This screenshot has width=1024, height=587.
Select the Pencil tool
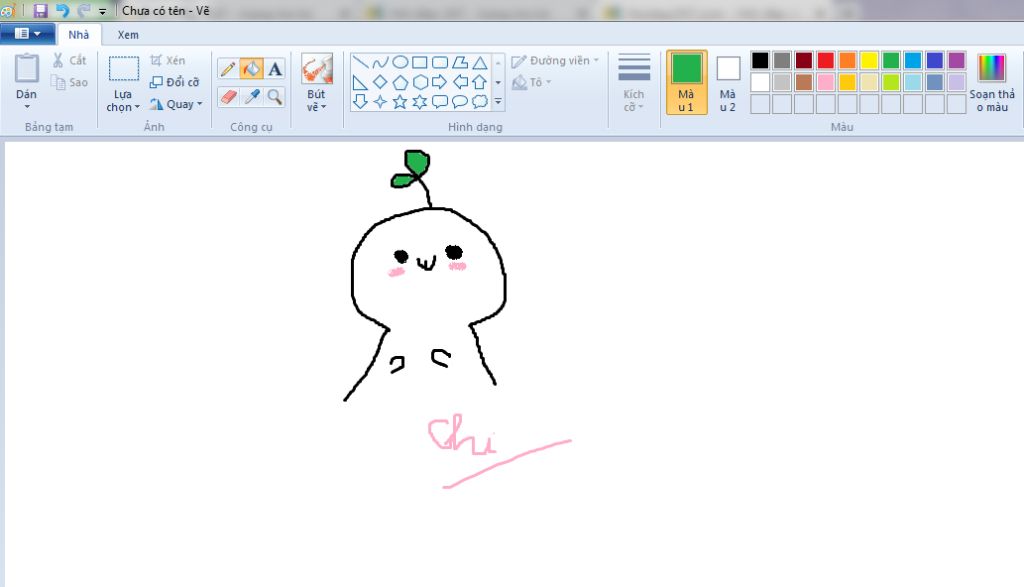click(x=228, y=69)
